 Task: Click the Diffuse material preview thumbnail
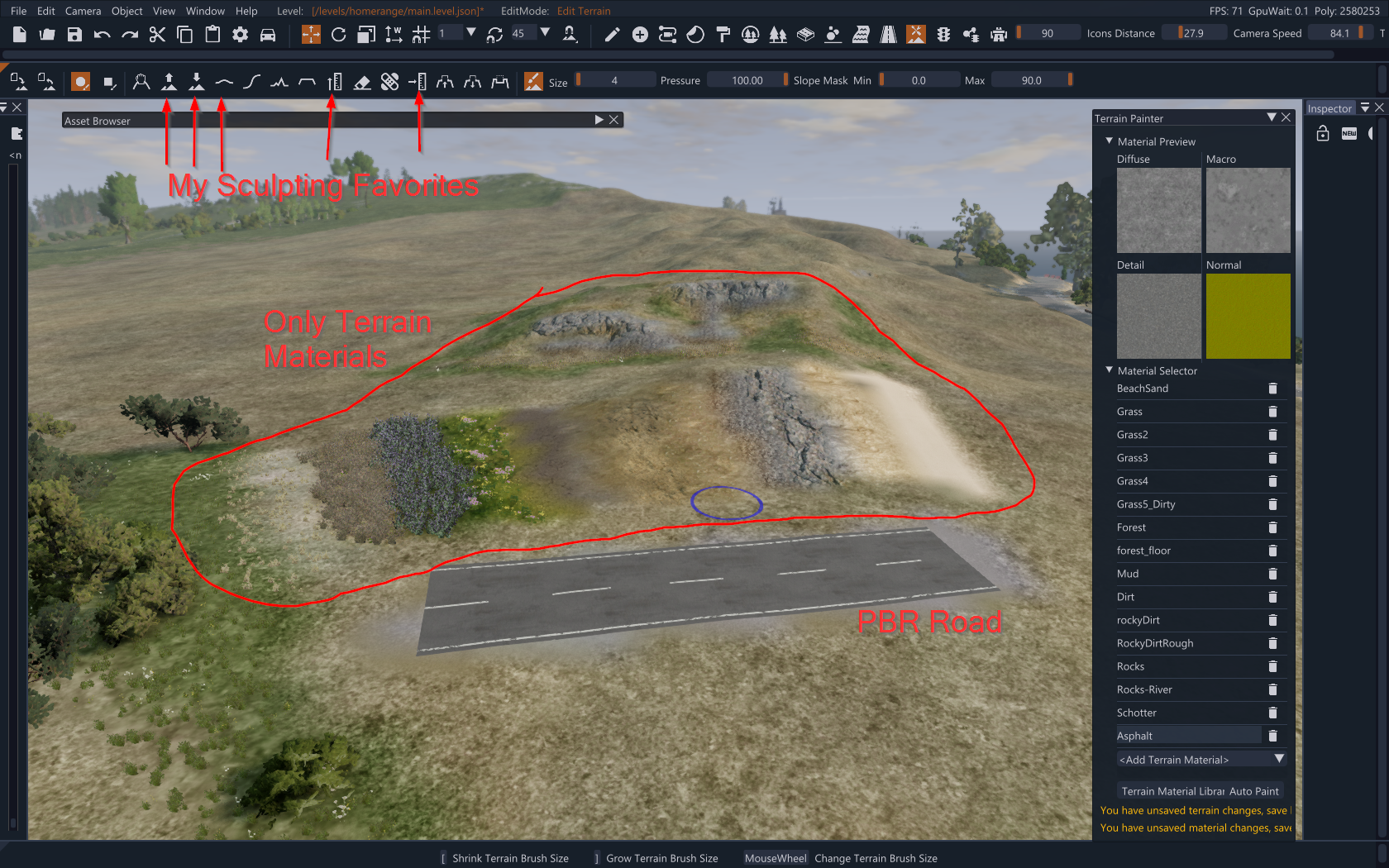1159,211
